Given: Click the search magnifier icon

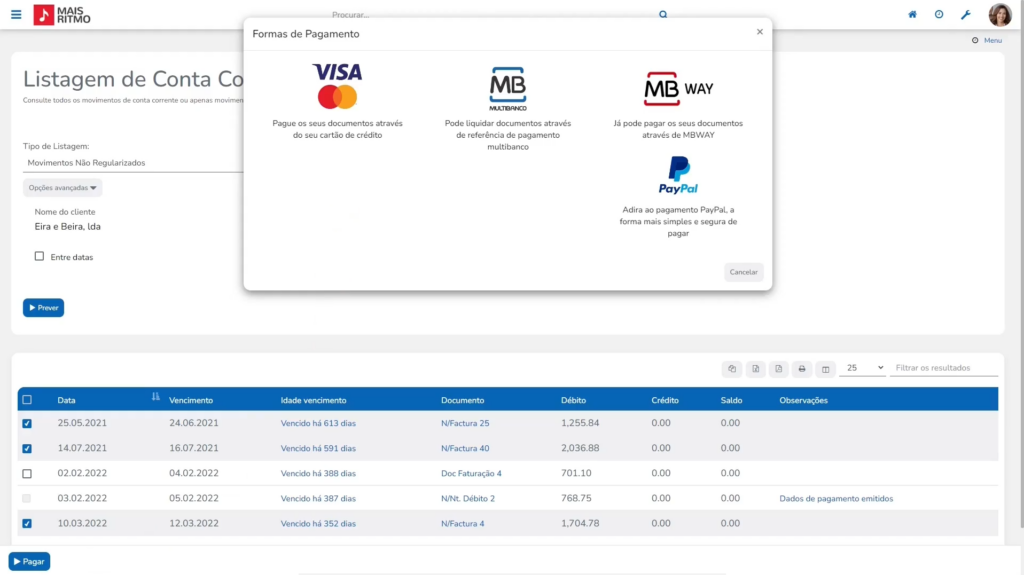Looking at the screenshot, I should pyautogui.click(x=663, y=14).
